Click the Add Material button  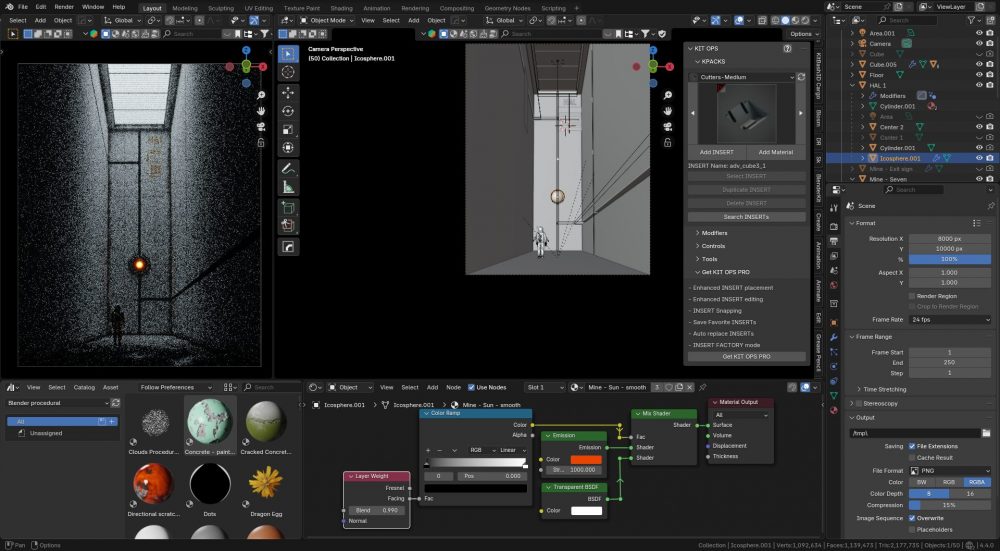[x=776, y=152]
